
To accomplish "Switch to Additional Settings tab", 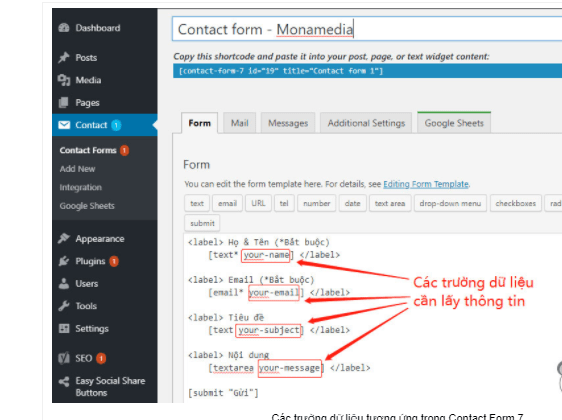I will pos(366,123).
